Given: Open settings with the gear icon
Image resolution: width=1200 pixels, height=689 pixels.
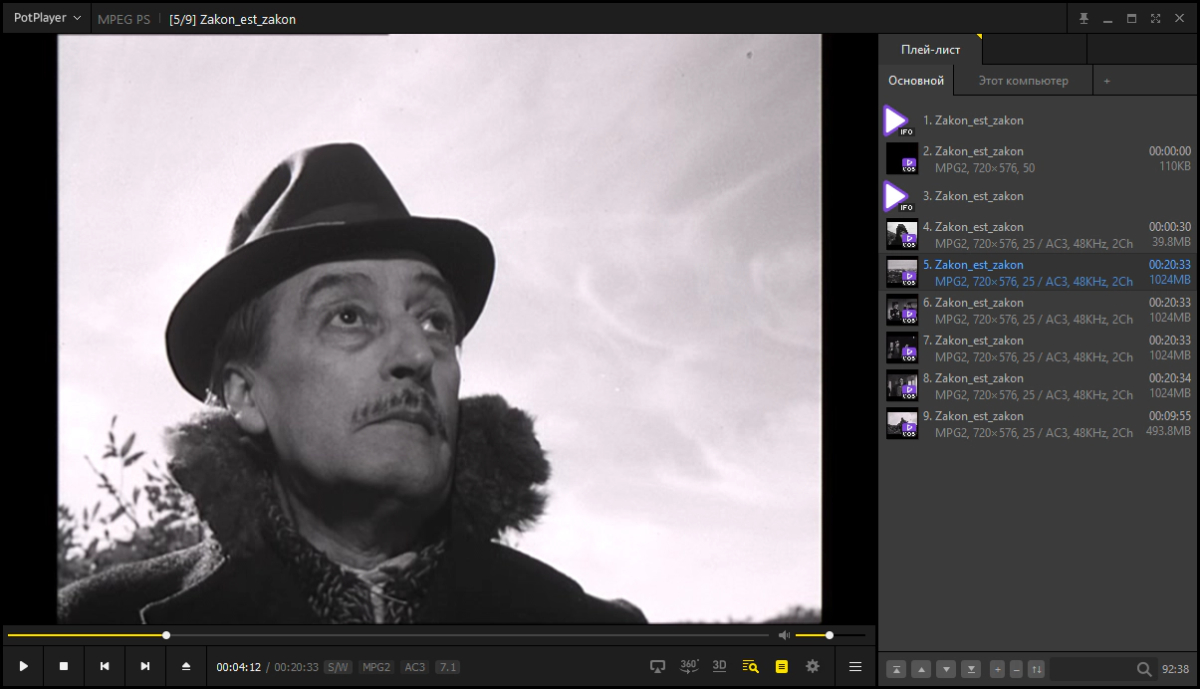Looking at the screenshot, I should 812,666.
